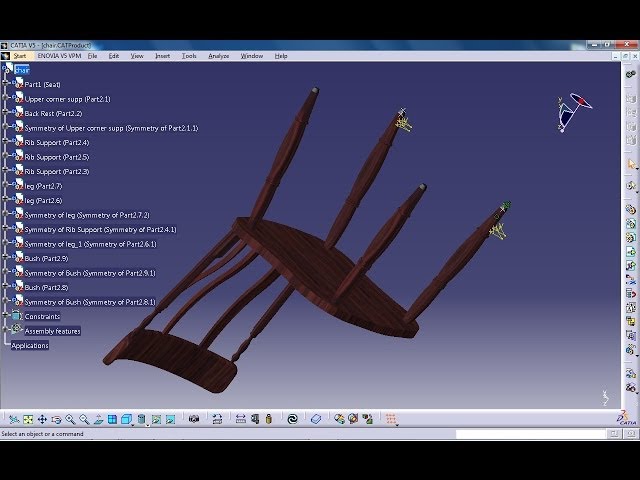The image size is (640, 480).
Task: Select 'Symmetry of Rib Support' tree item
Action: coord(100,230)
